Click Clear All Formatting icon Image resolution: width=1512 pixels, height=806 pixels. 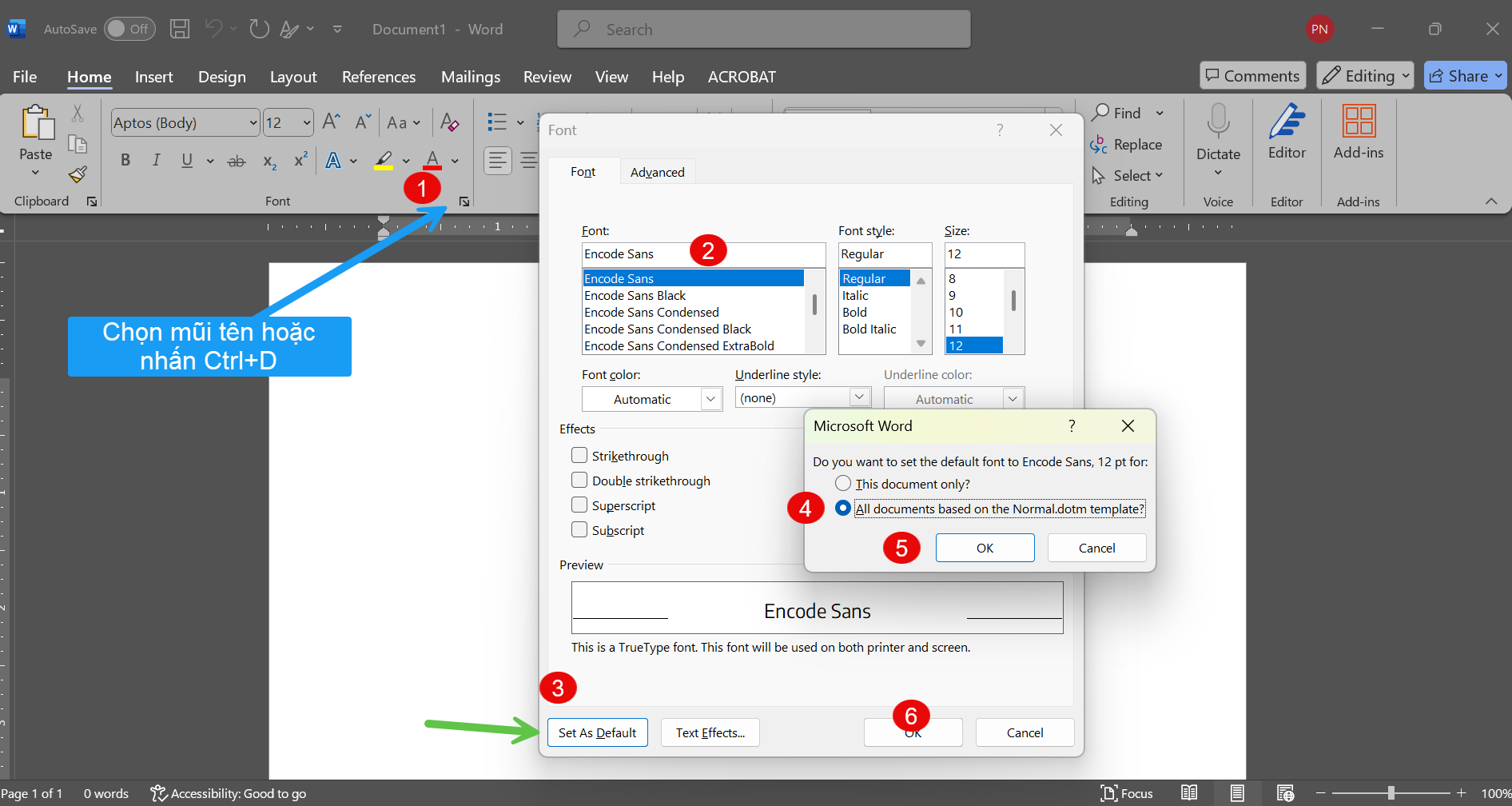[449, 122]
